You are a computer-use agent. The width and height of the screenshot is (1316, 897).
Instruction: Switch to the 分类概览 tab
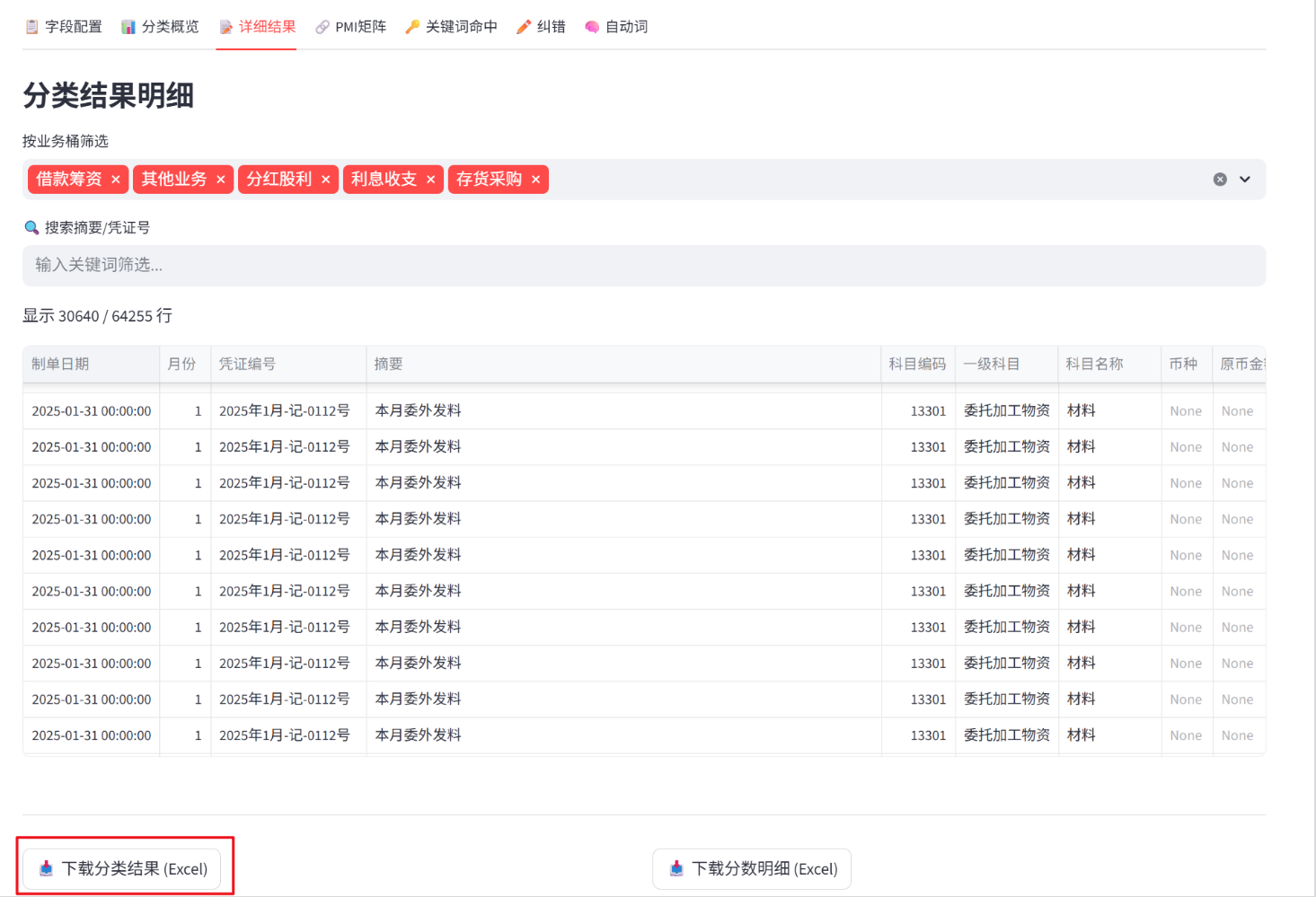(160, 27)
